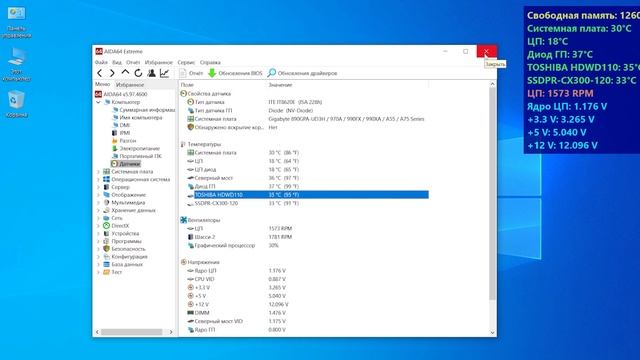Screen dimensions: 640x360
Task: Select the CPU VID voltage row
Action: [x=308, y=279]
